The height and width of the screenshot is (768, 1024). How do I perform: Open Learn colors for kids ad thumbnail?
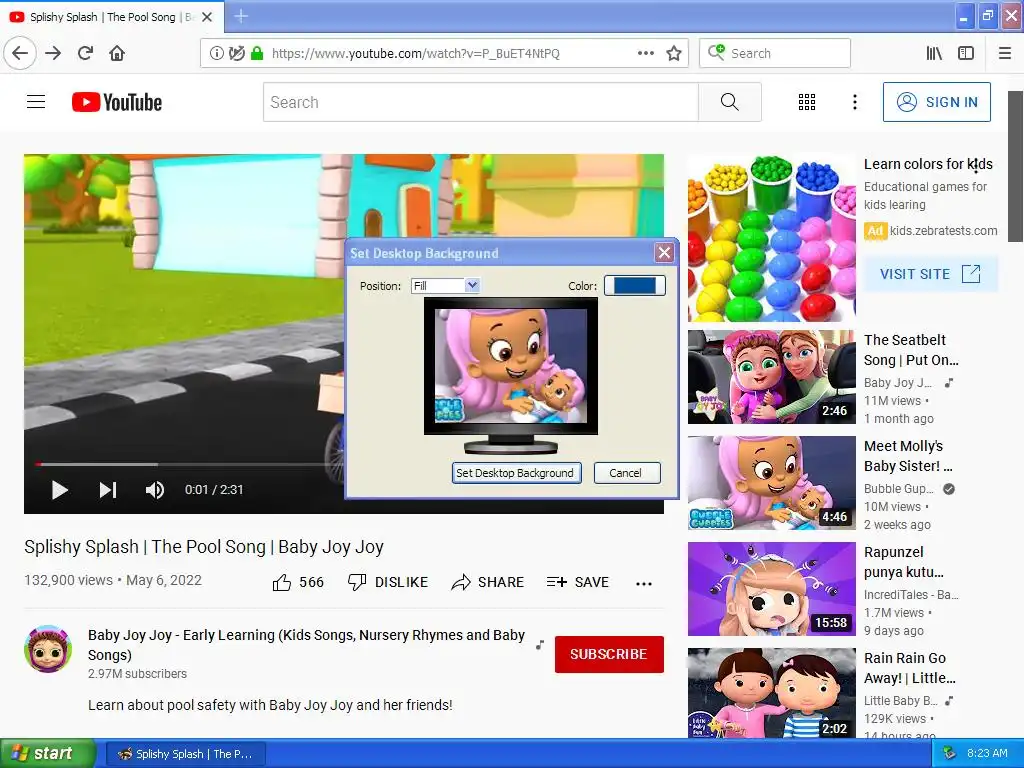click(771, 238)
